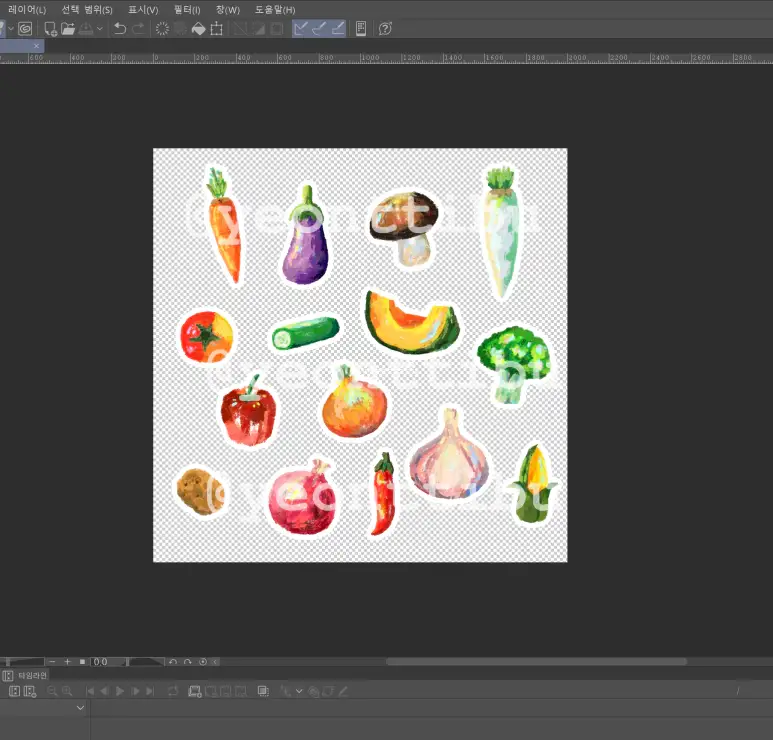Click the open file folder icon
The width and height of the screenshot is (773, 740).
pos(68,29)
